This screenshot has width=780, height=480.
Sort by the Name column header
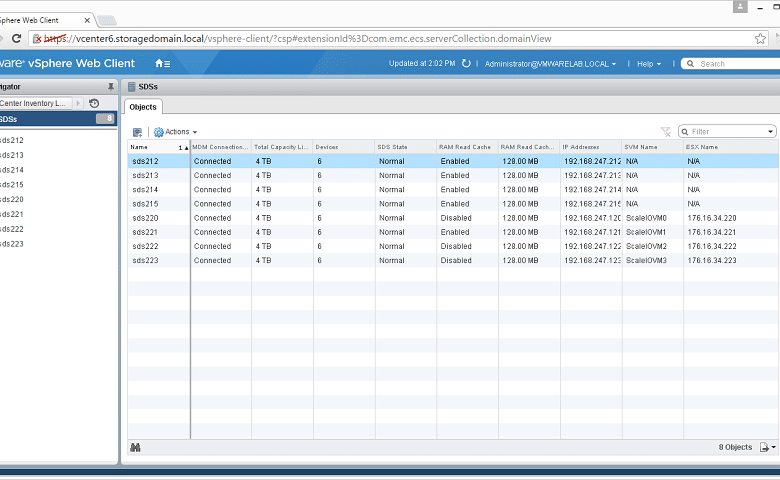point(159,147)
